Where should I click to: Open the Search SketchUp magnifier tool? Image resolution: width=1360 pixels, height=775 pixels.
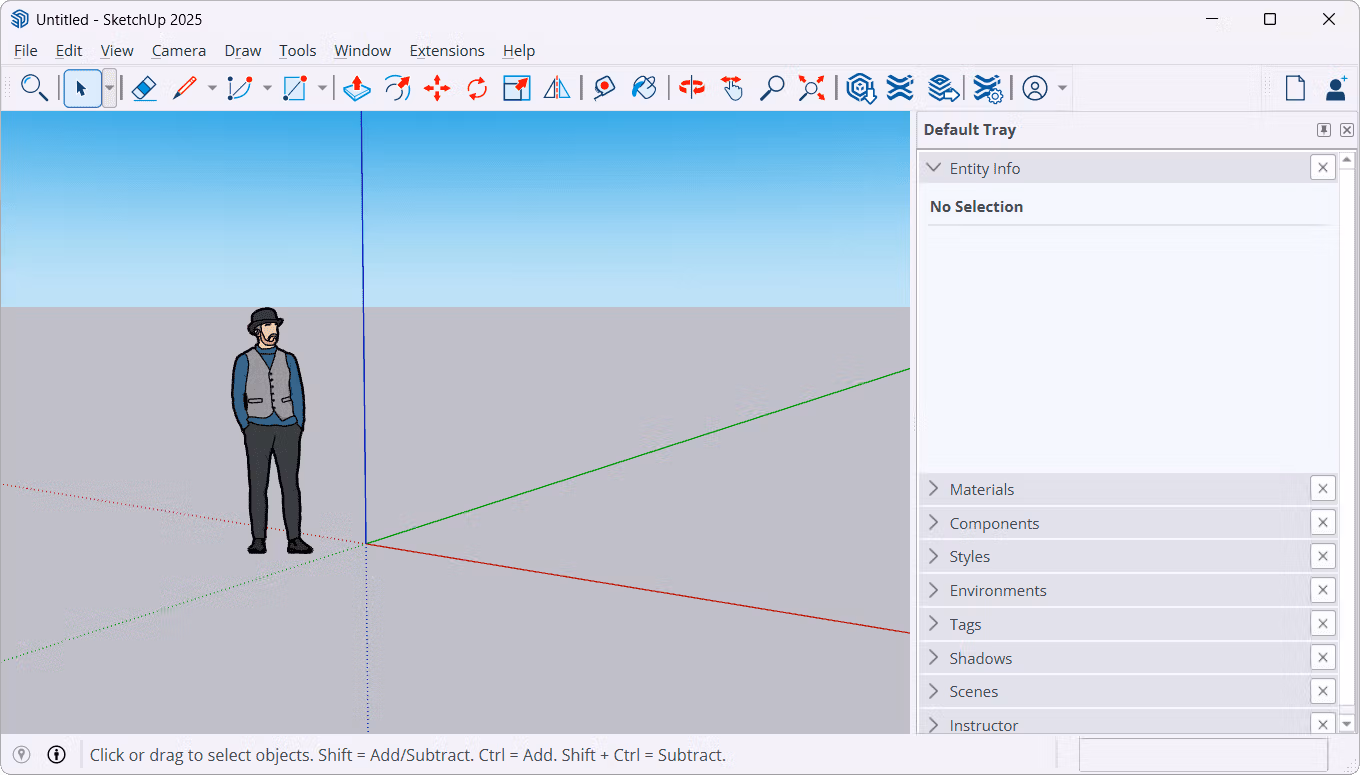click(x=34, y=88)
